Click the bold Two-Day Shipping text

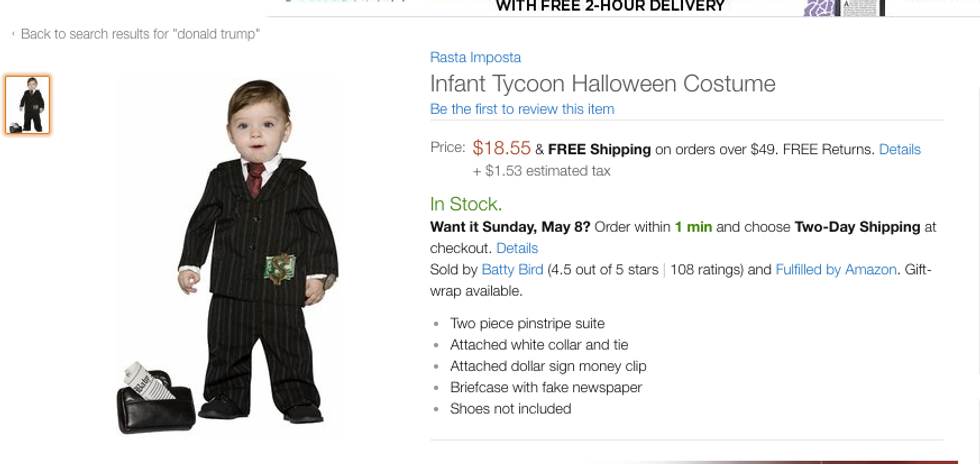pos(857,227)
